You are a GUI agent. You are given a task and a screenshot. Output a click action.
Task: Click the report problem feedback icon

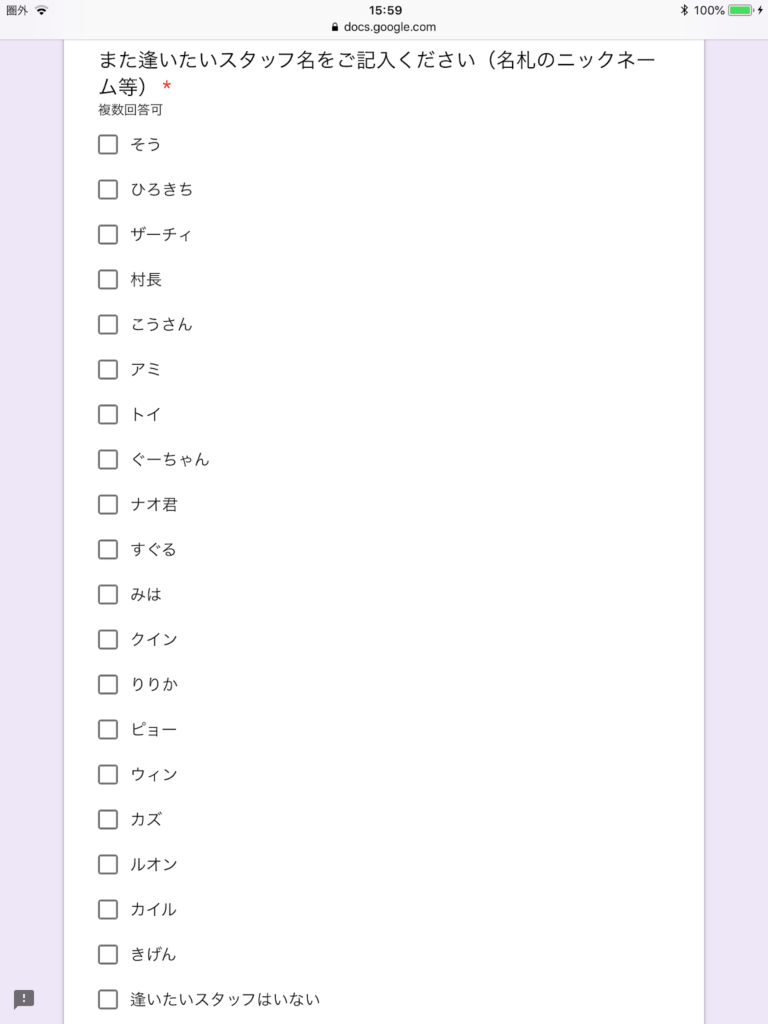[24, 999]
